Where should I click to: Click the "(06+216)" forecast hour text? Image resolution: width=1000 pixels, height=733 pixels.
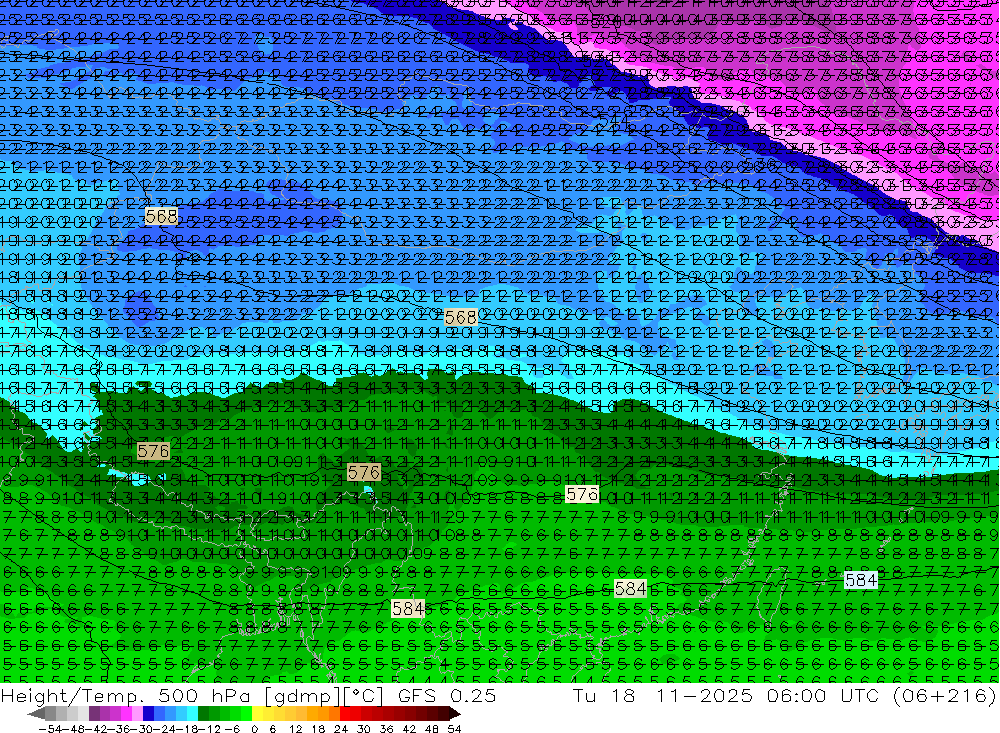(945, 695)
